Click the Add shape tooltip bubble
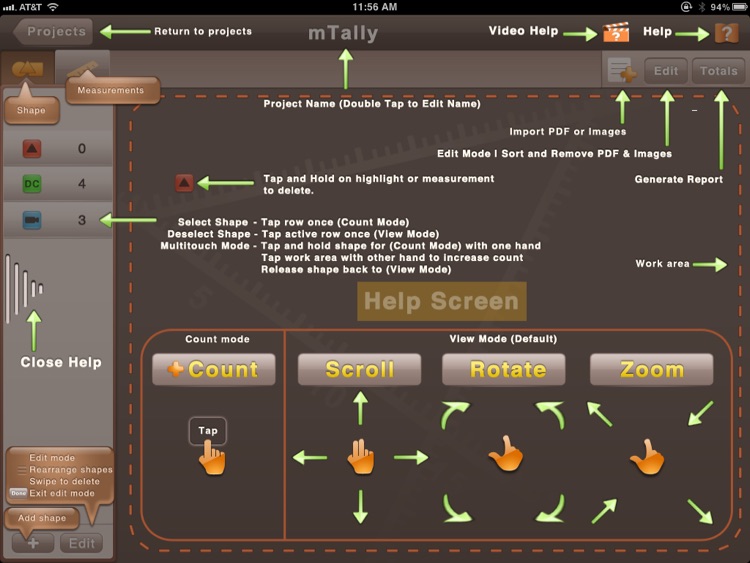This screenshot has width=750, height=563. click(x=42, y=518)
